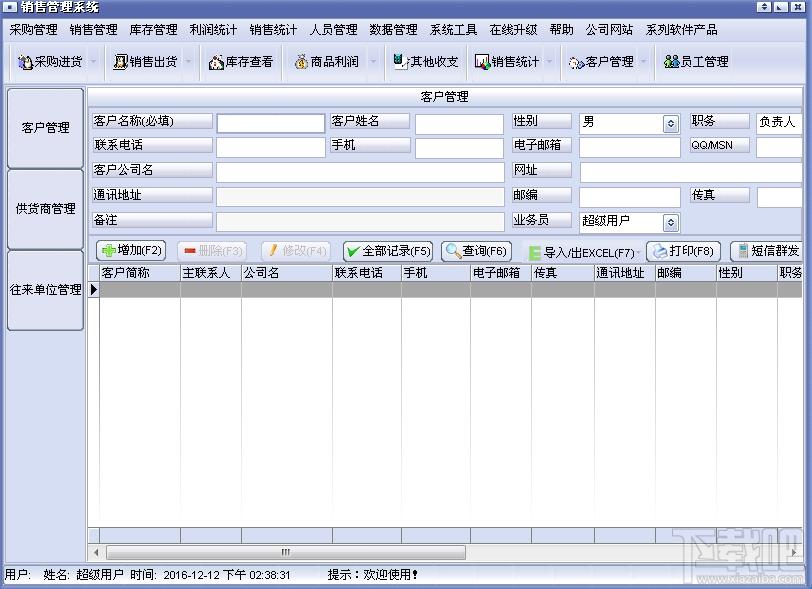This screenshot has height=589, width=812.
Task: Click the 手机 input field
Action: click(x=459, y=148)
